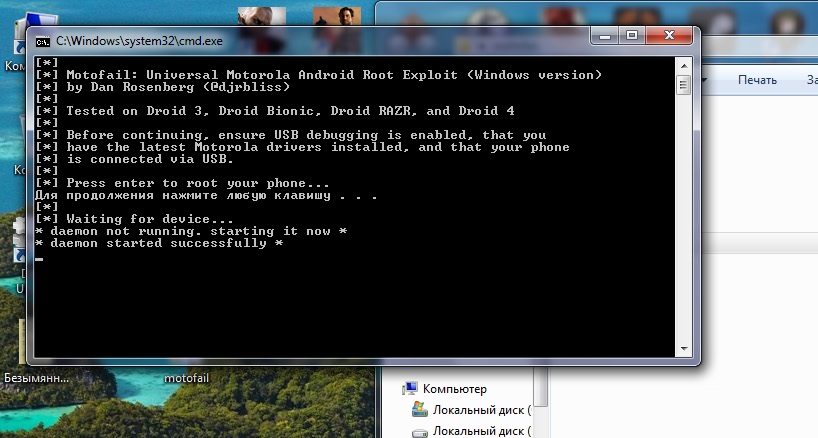
Task: Click the Motofail title line in console
Action: click(318, 75)
